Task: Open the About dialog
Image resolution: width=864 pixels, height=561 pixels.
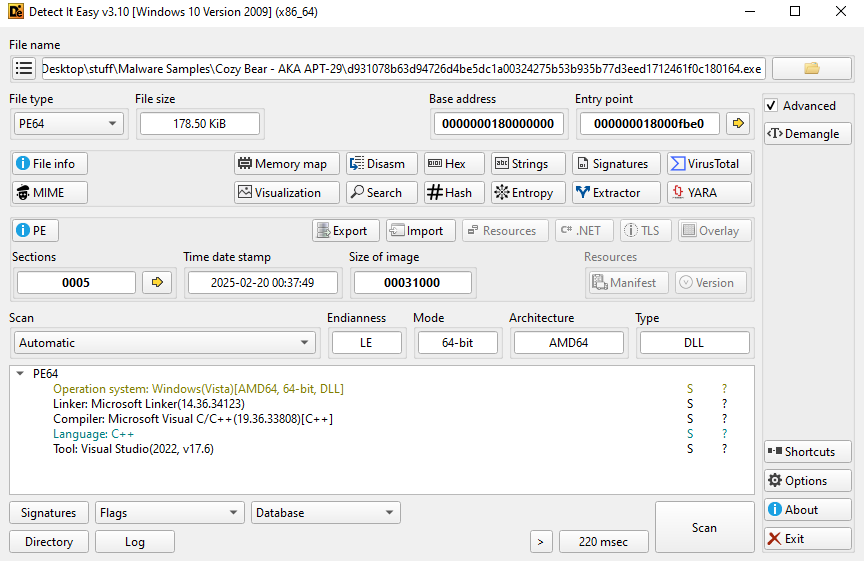Action: [807, 509]
